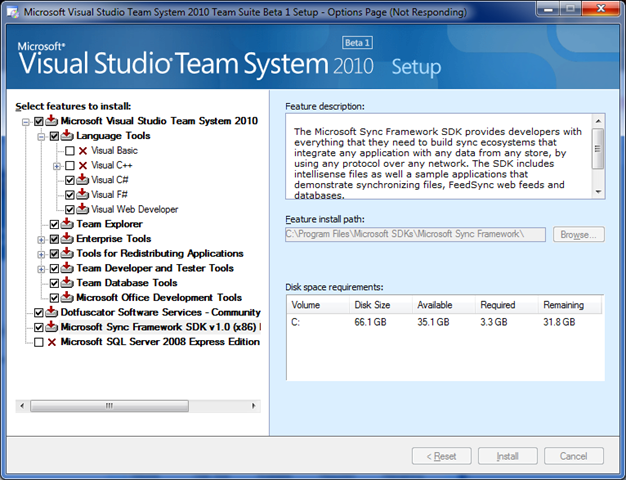Uncheck the Visual Web Developer checkbox
This screenshot has height=480, width=626.
click(x=70, y=210)
